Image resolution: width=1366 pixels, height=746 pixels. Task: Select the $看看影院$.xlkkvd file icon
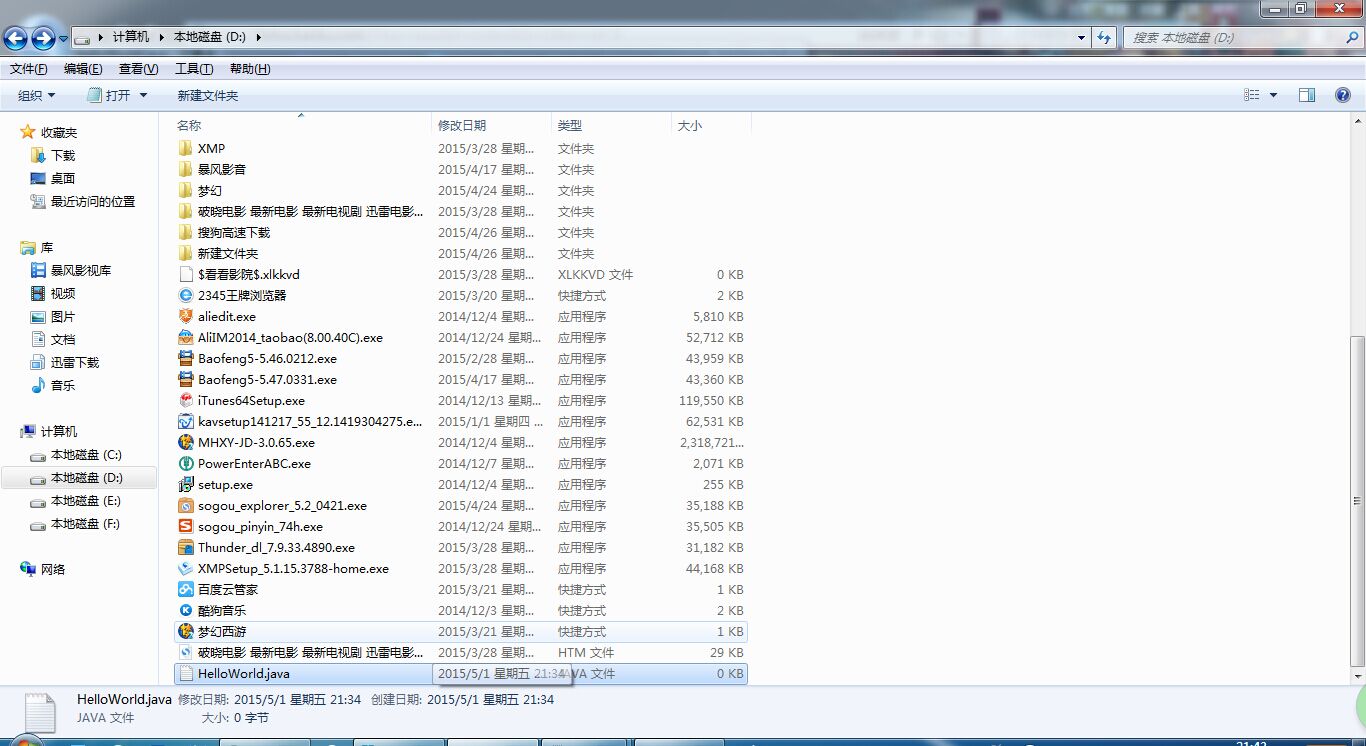coord(185,275)
